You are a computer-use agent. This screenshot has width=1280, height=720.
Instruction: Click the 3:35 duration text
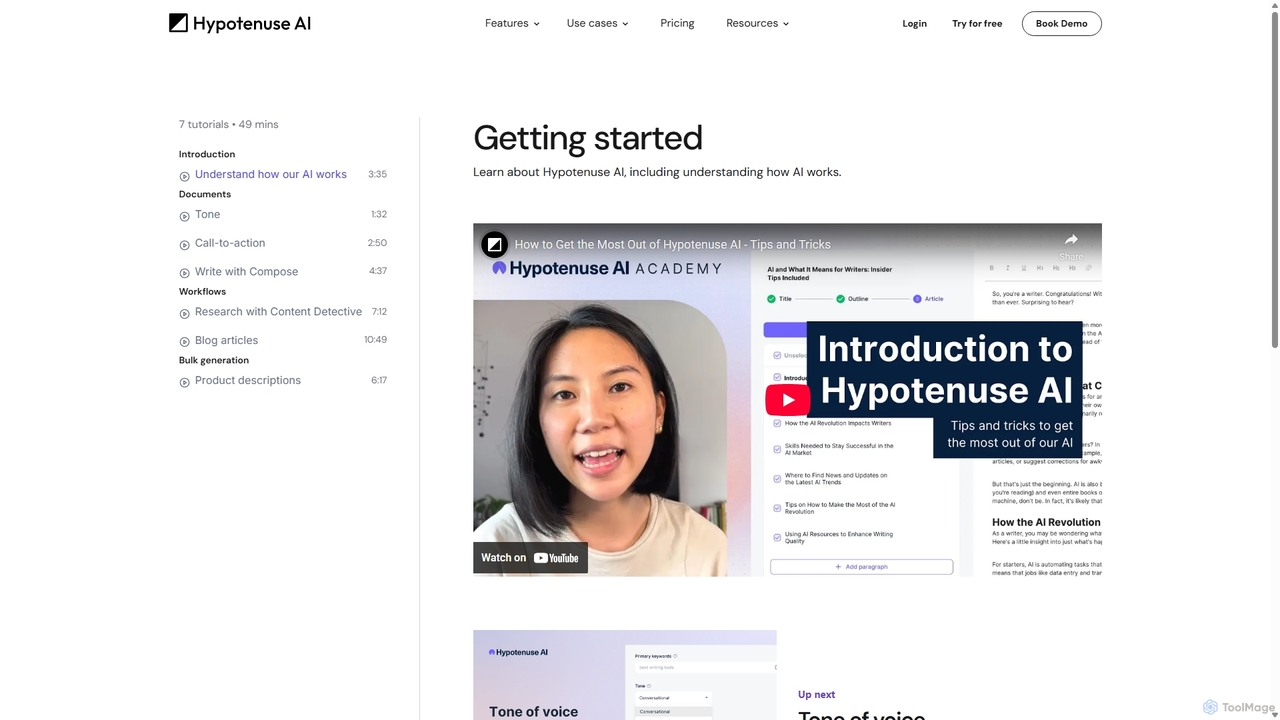[x=377, y=174]
